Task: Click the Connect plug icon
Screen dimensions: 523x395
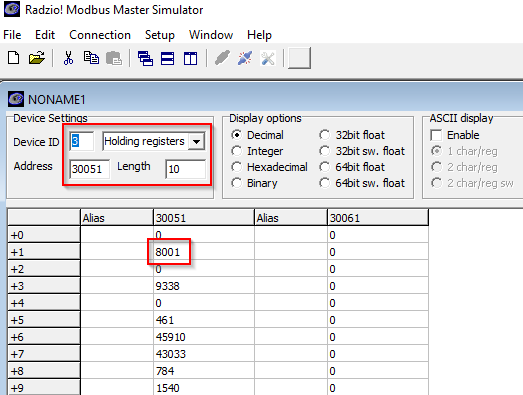Action: pos(222,58)
